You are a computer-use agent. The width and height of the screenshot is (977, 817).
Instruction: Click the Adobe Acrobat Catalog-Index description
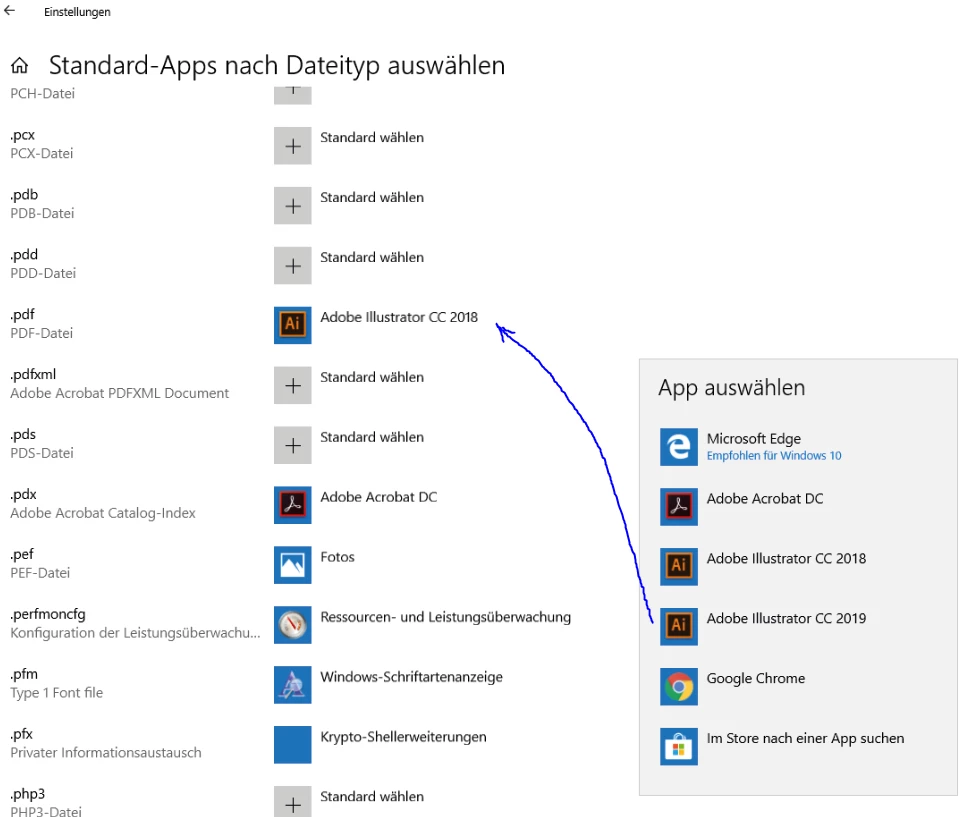pos(103,513)
